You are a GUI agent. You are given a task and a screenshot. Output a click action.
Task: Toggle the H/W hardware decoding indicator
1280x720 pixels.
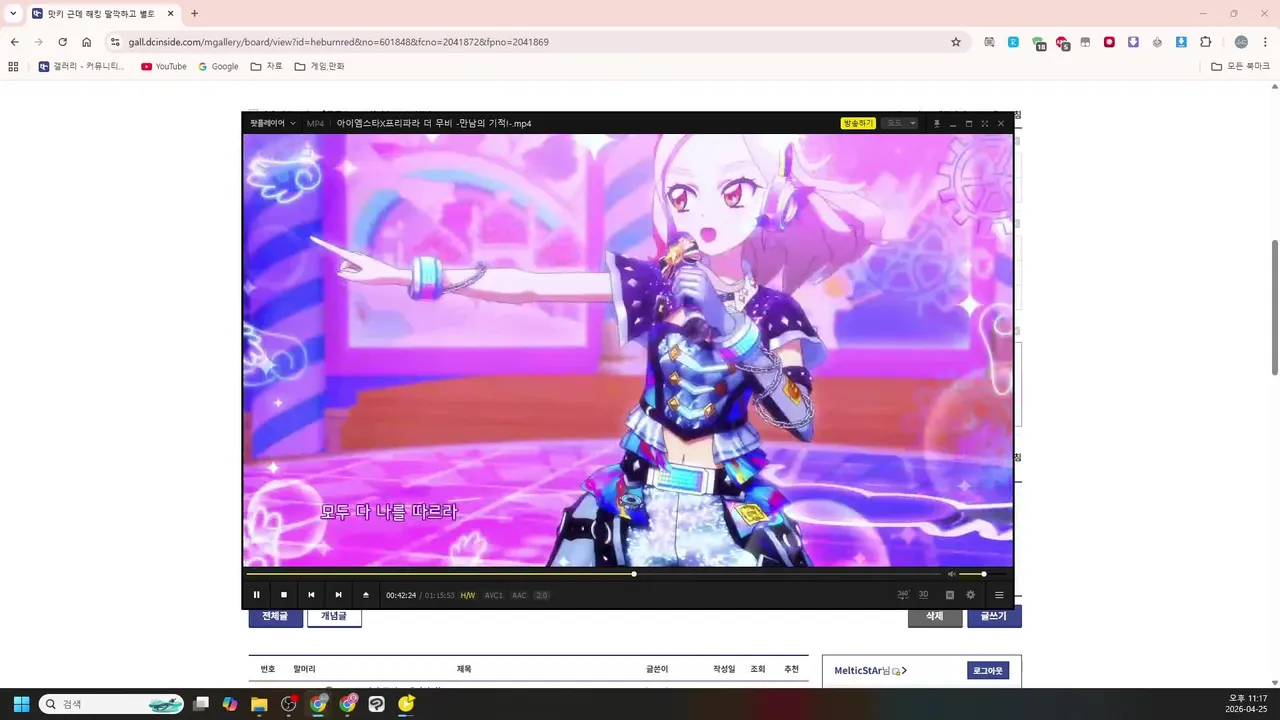pyautogui.click(x=468, y=595)
